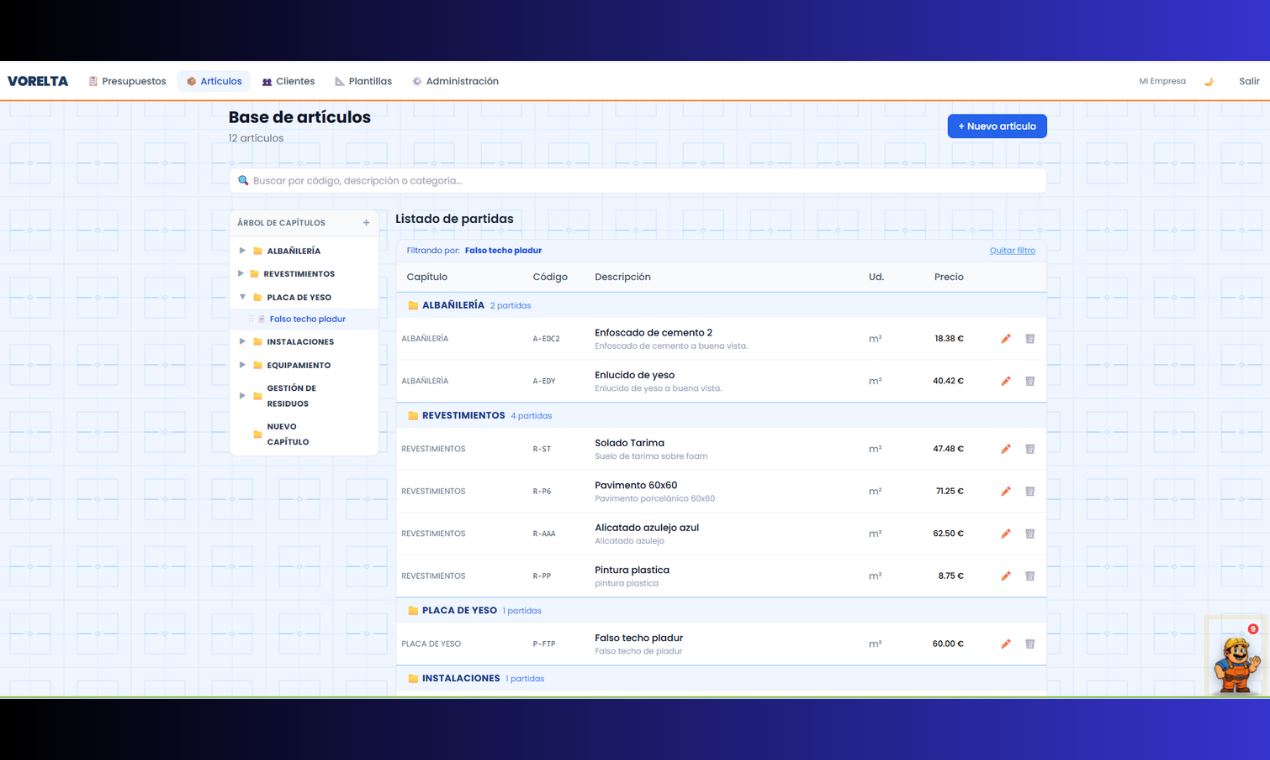
Task: Click the VORELTA logo
Action: [x=38, y=81]
